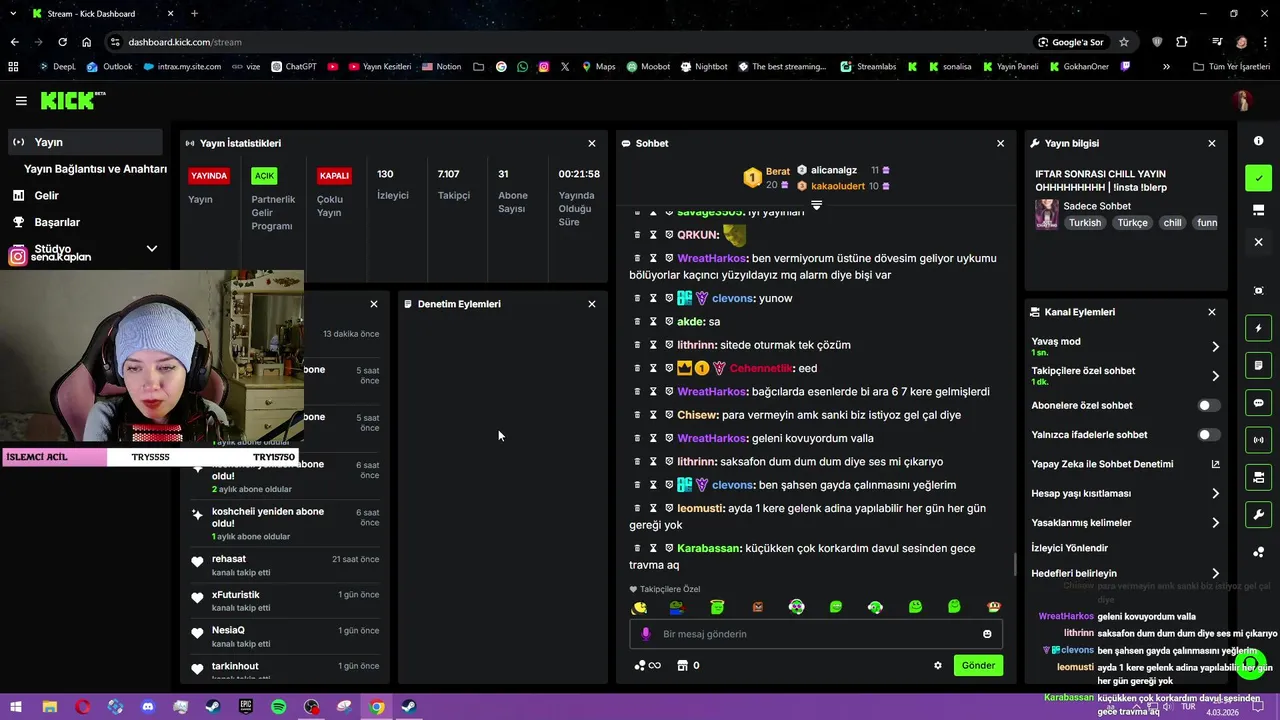Screen dimensions: 1280x720
Task: Click the fullscreen focus icon in the right sidebar
Action: click(1258, 291)
